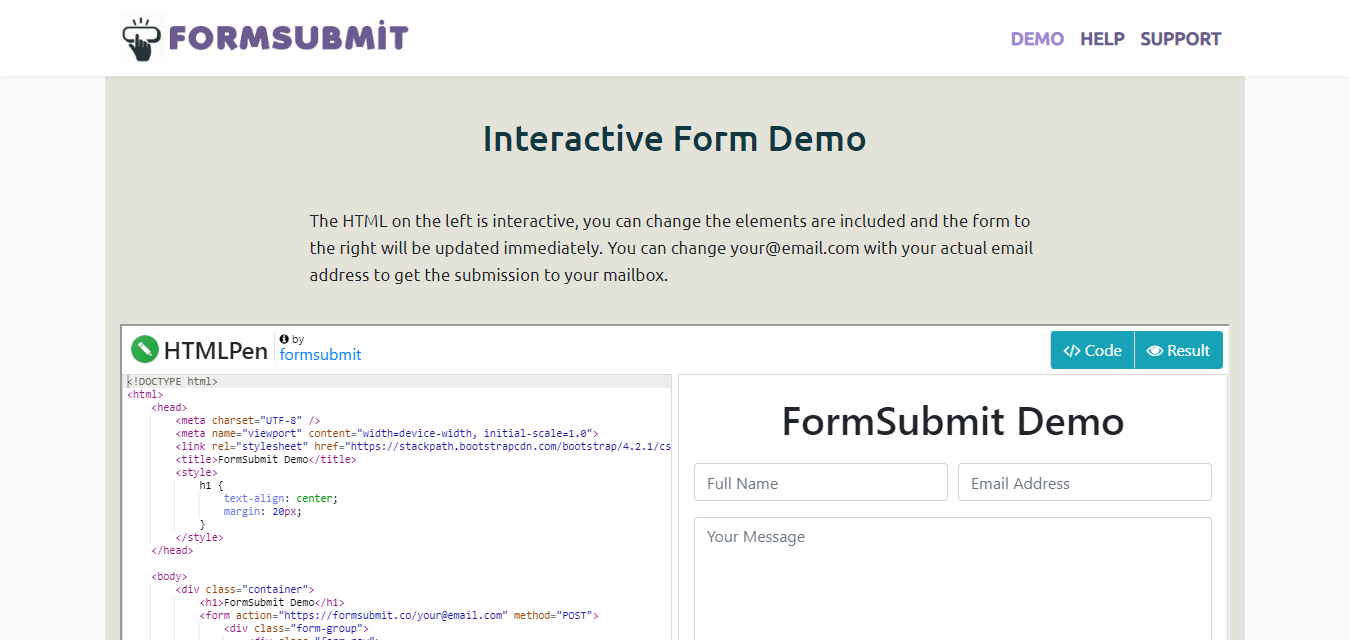Click inside the Your Message textarea
The image size is (1349, 640).
[x=953, y=578]
